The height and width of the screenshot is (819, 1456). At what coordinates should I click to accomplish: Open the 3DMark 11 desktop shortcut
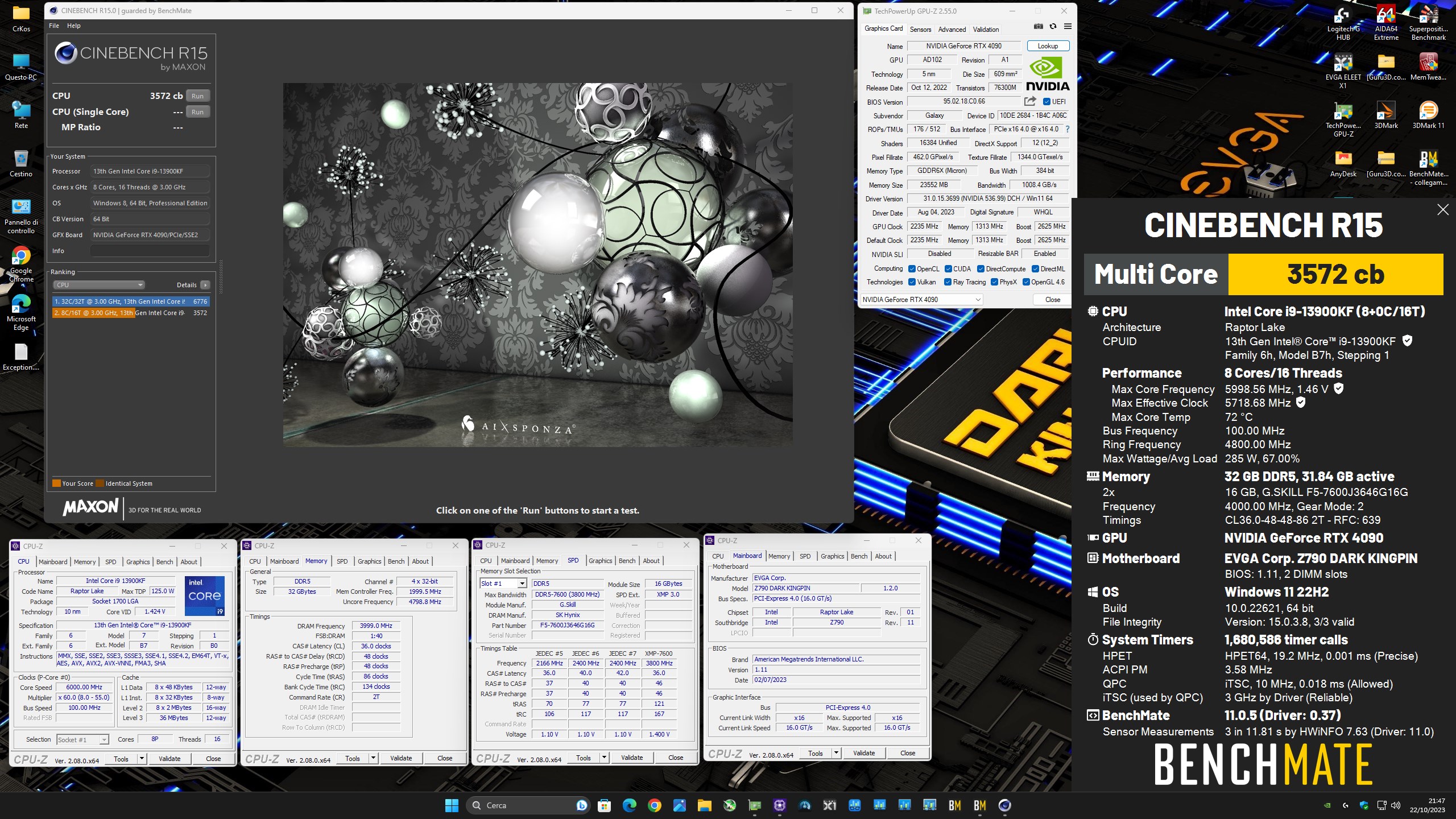coord(1428,115)
